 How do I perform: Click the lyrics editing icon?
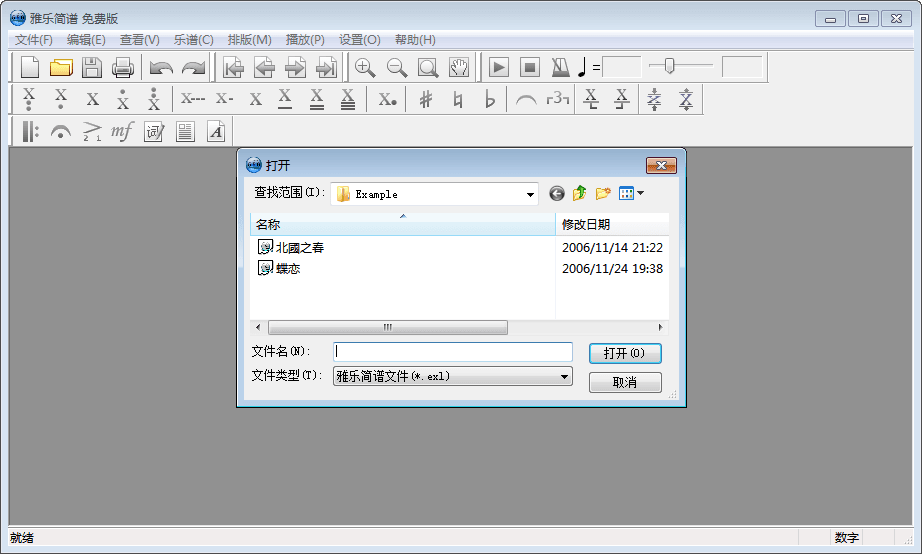point(154,132)
